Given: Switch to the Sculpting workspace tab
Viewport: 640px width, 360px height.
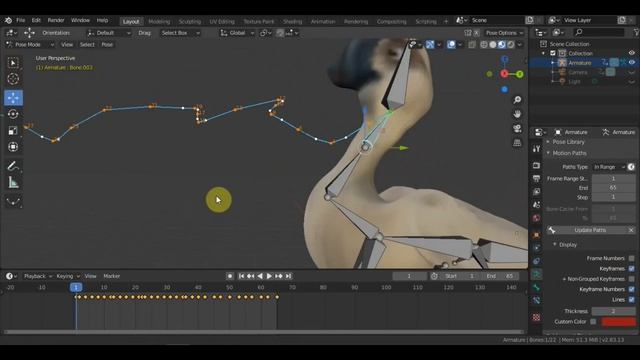Looking at the screenshot, I should 189,21.
